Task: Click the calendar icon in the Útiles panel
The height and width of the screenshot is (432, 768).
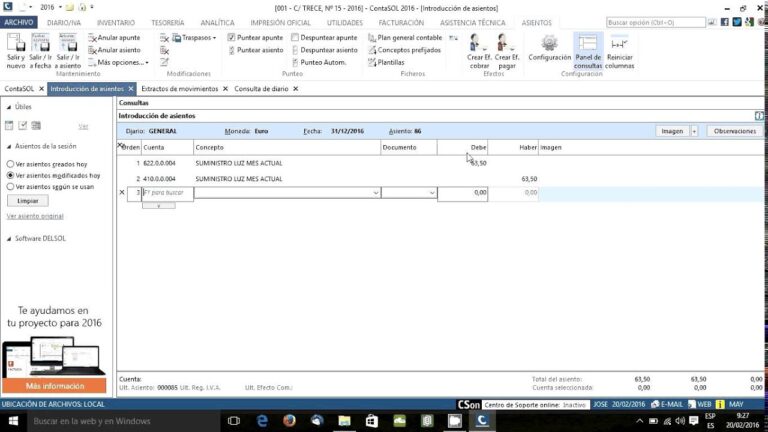Action: 9,126
